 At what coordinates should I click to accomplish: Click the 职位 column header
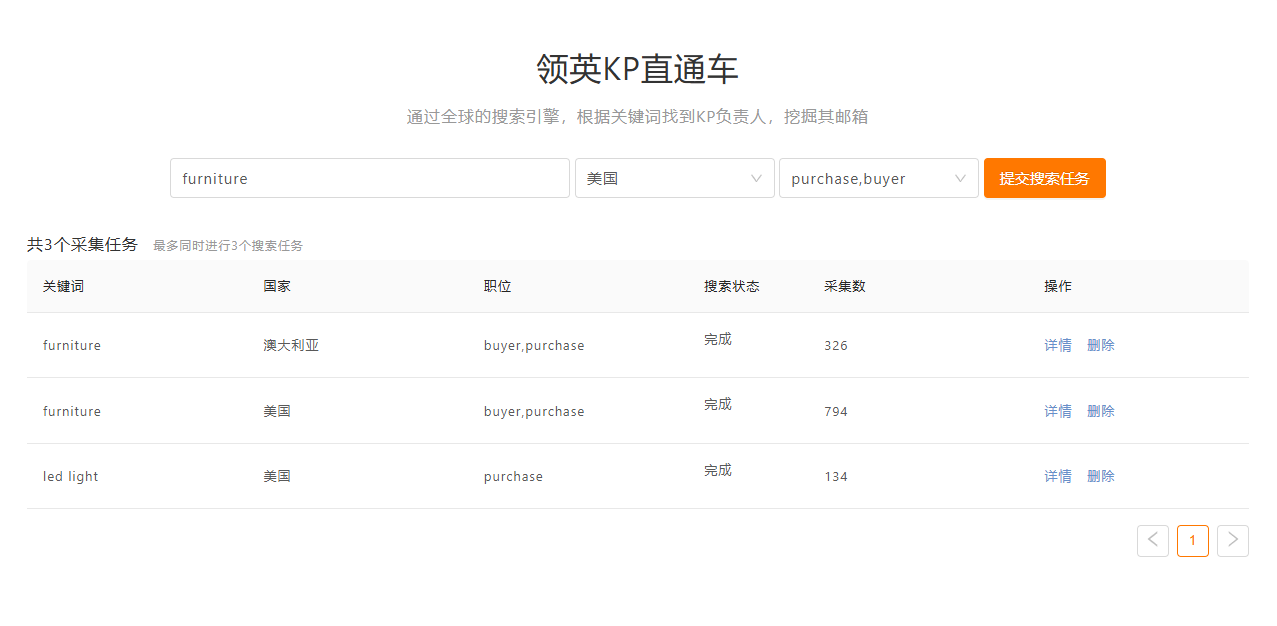point(498,286)
